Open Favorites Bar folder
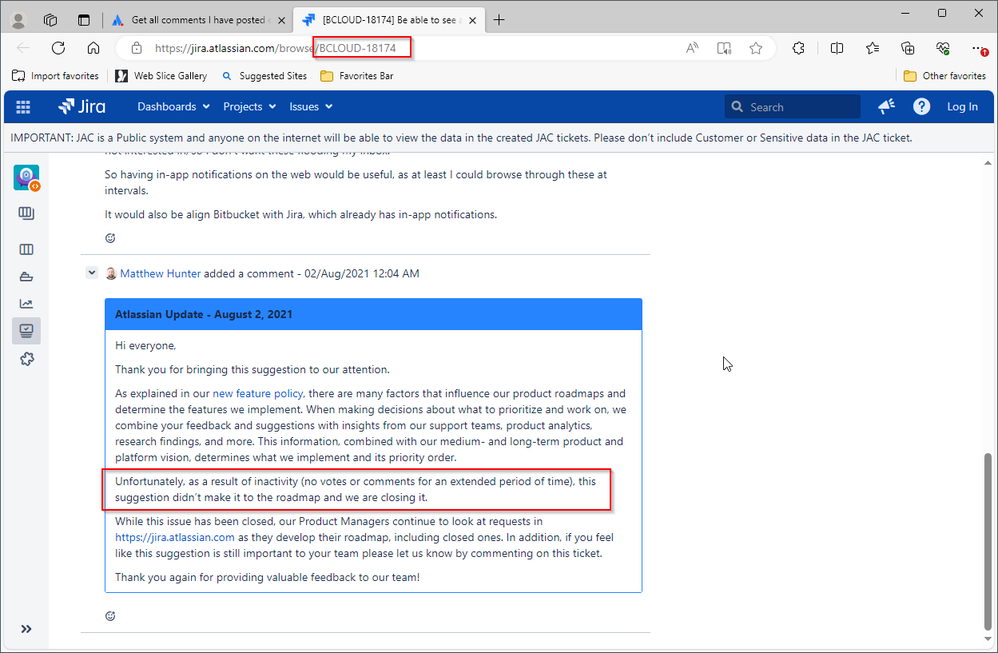998x653 pixels. pos(356,76)
